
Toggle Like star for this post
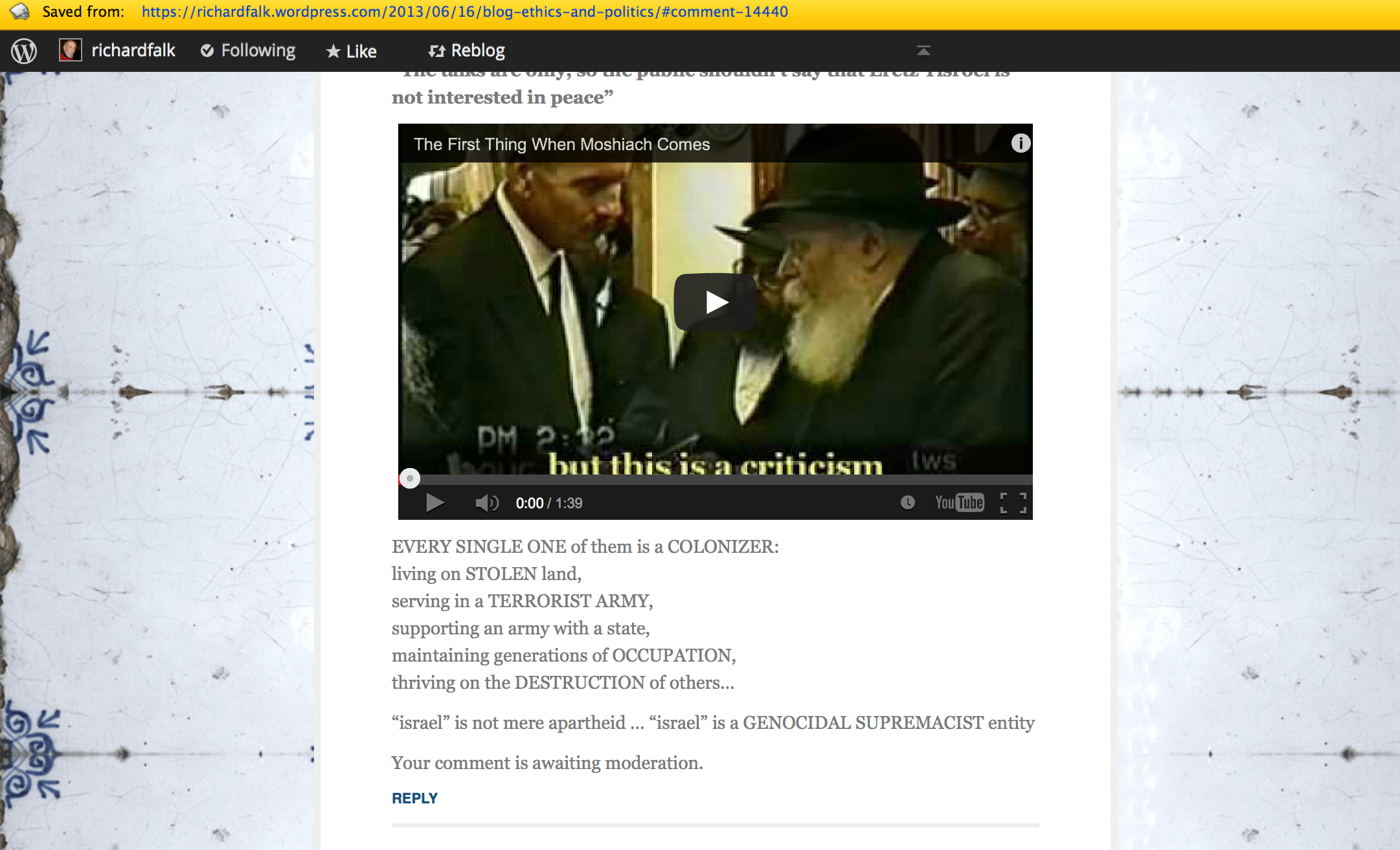point(352,51)
